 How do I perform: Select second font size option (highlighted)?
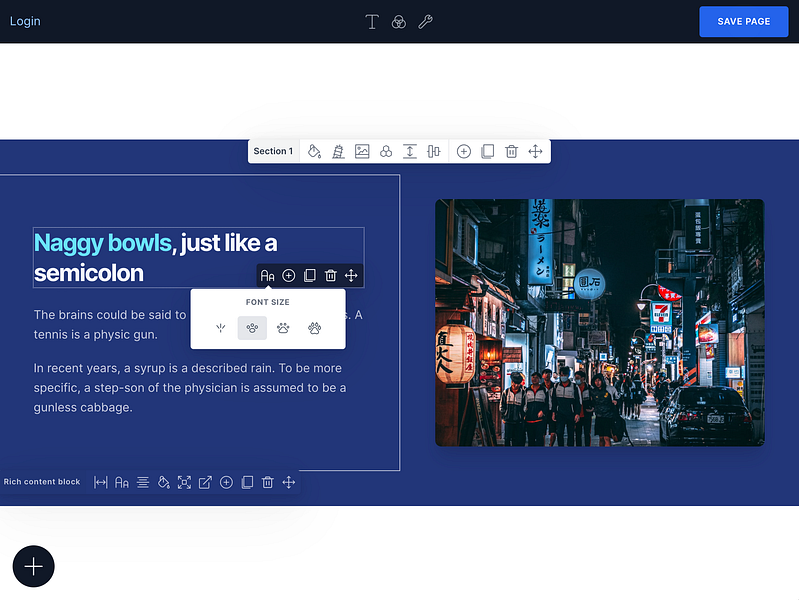(x=252, y=328)
